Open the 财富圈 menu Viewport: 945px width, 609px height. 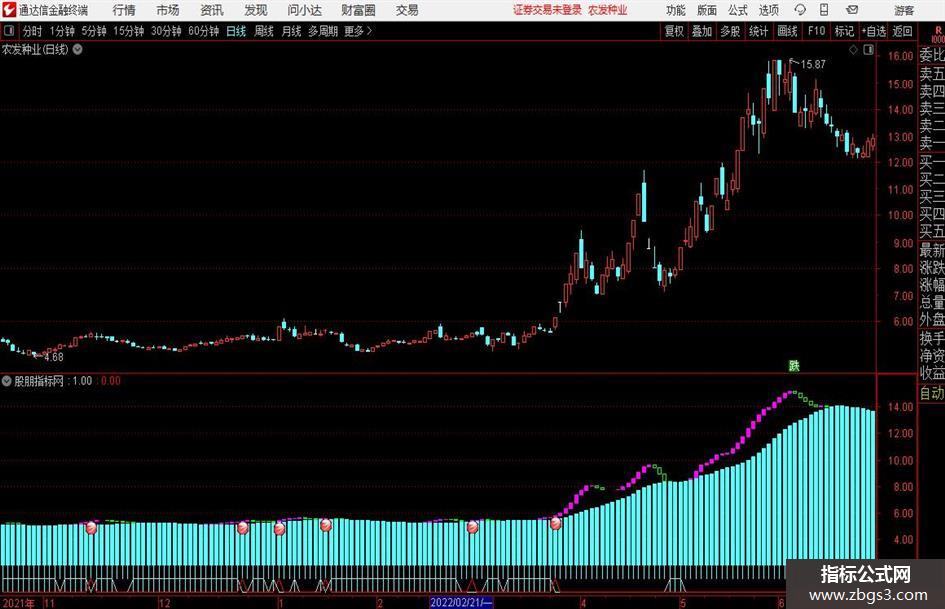pos(358,10)
